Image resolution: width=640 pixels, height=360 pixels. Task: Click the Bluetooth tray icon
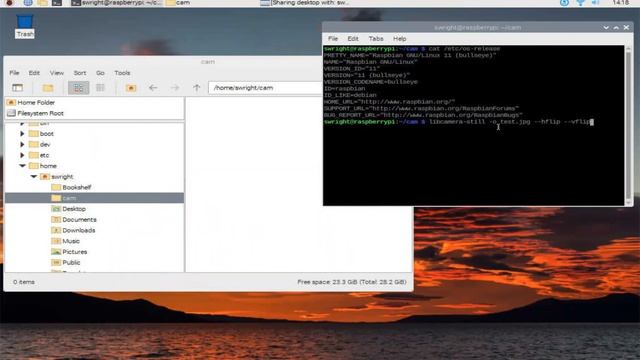tap(564, 2)
